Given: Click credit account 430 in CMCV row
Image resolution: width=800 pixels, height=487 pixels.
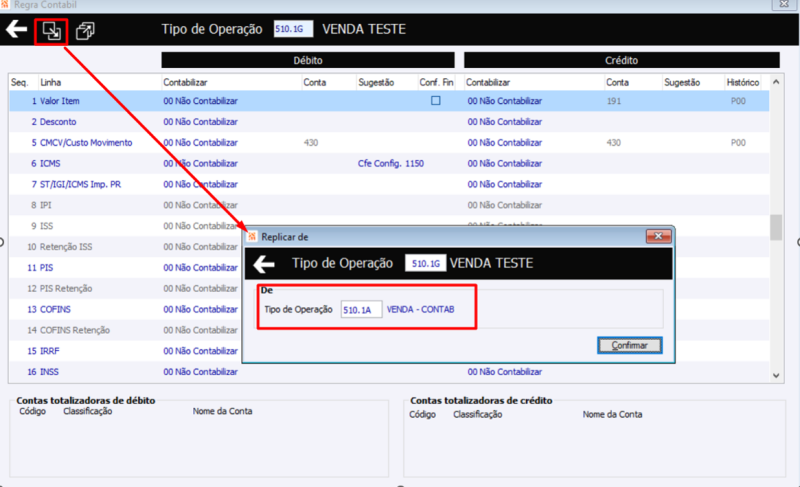Looking at the screenshot, I should coord(614,143).
